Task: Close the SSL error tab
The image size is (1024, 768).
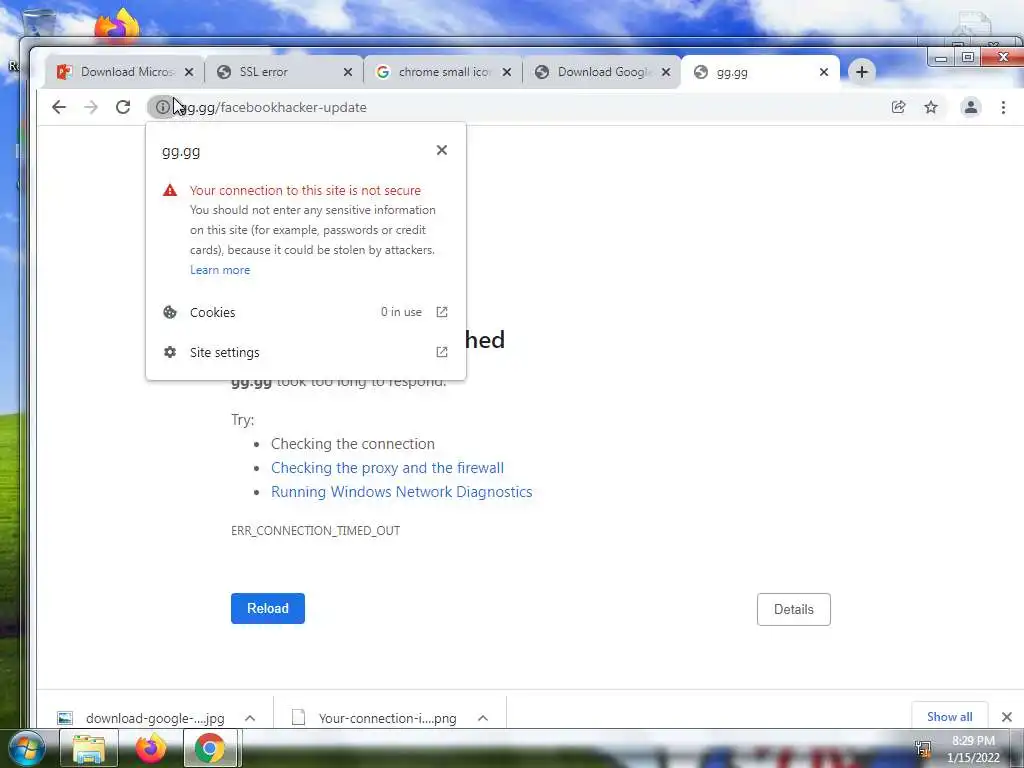Action: [347, 72]
